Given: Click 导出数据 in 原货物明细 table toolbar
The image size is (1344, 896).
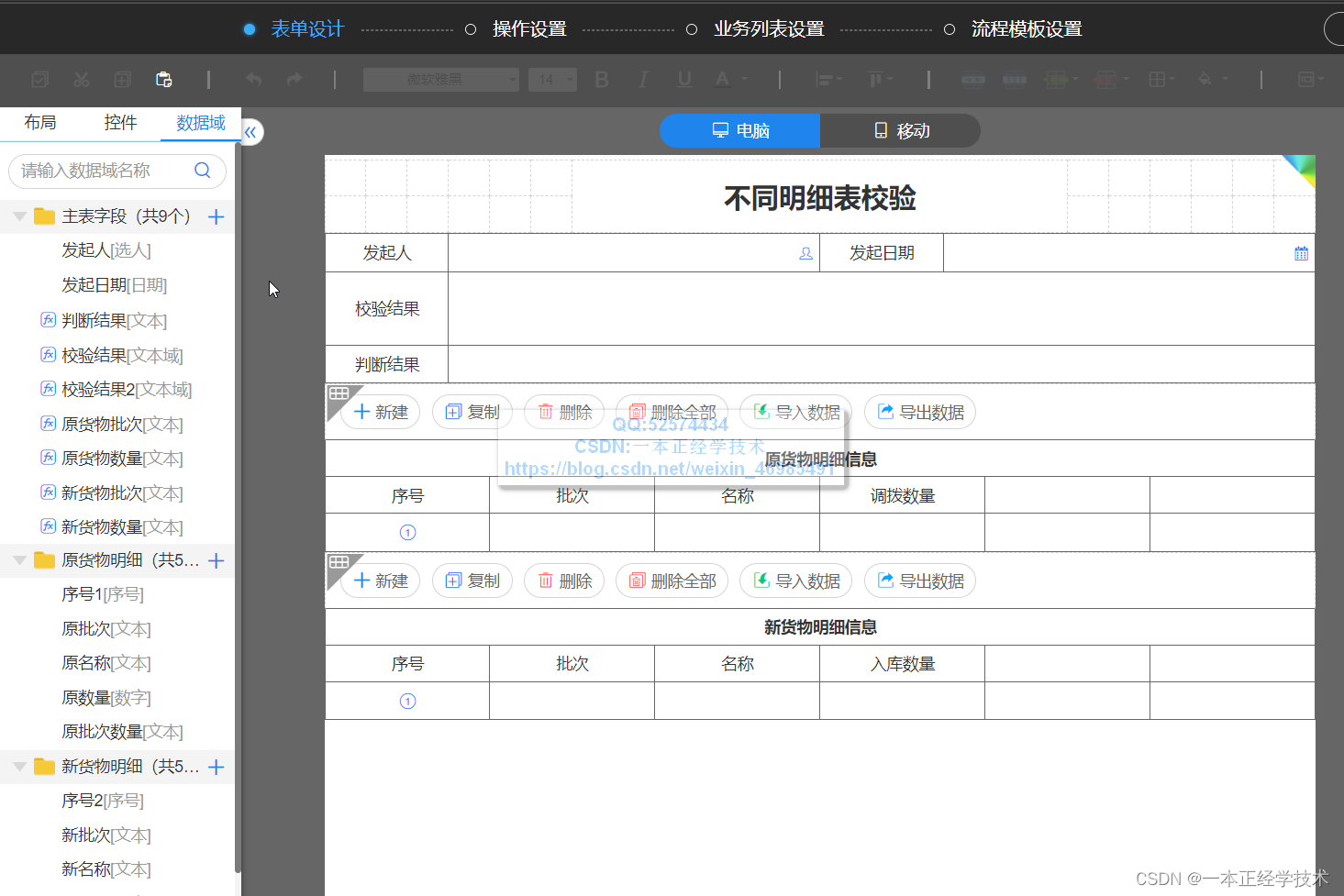Looking at the screenshot, I should point(920,413).
